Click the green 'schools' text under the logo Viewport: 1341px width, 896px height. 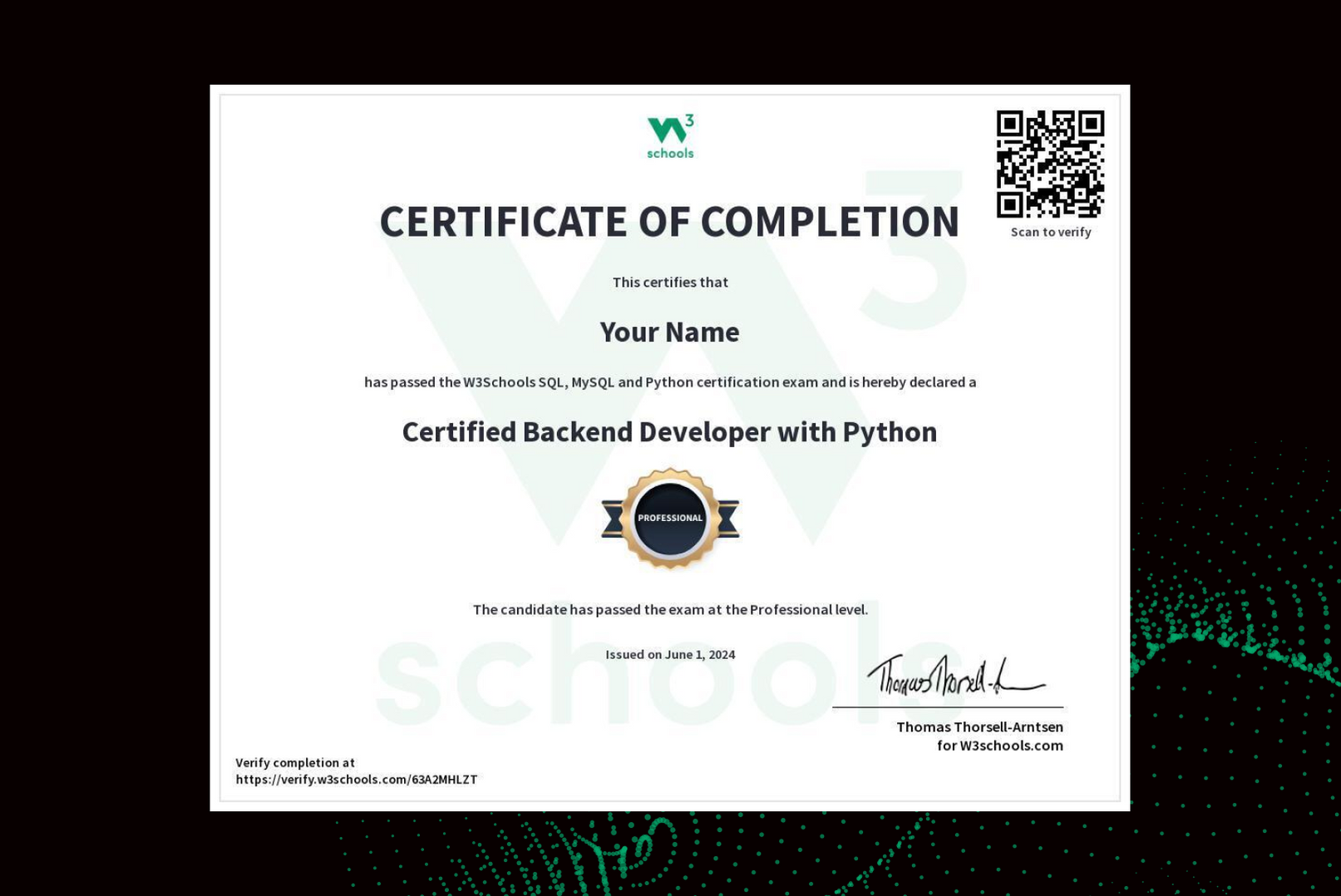(670, 153)
